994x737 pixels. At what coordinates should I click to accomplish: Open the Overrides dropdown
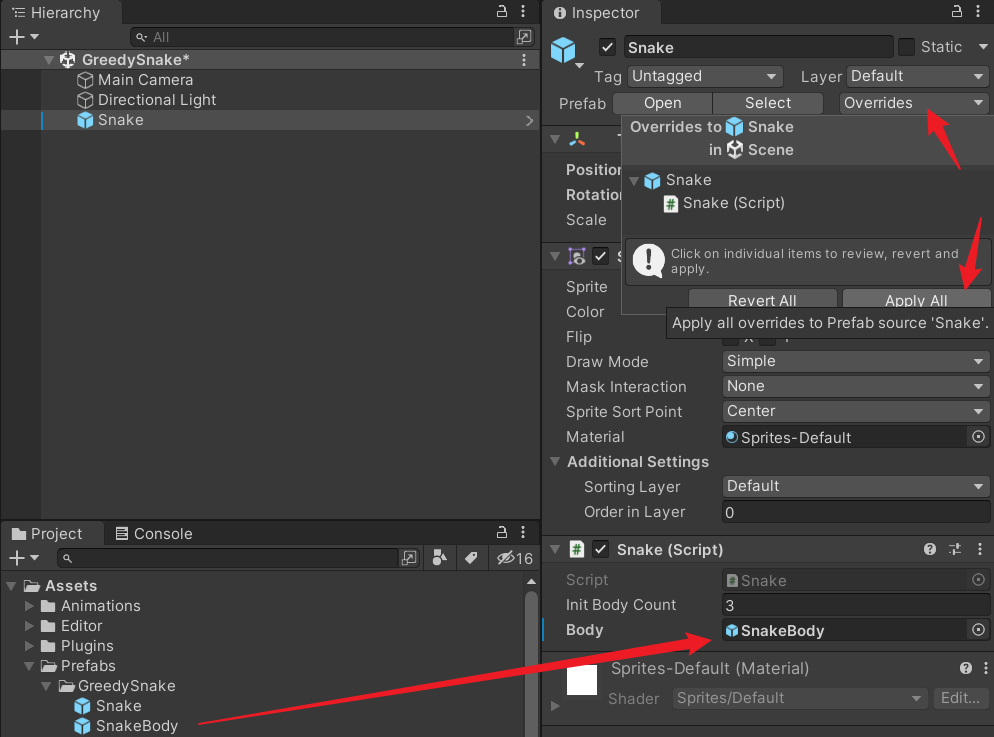[914, 103]
